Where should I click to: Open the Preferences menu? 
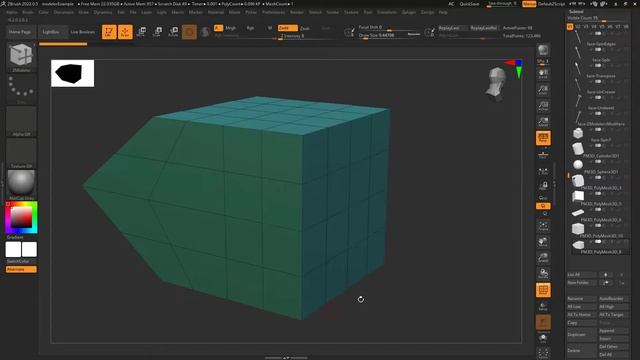coord(273,12)
